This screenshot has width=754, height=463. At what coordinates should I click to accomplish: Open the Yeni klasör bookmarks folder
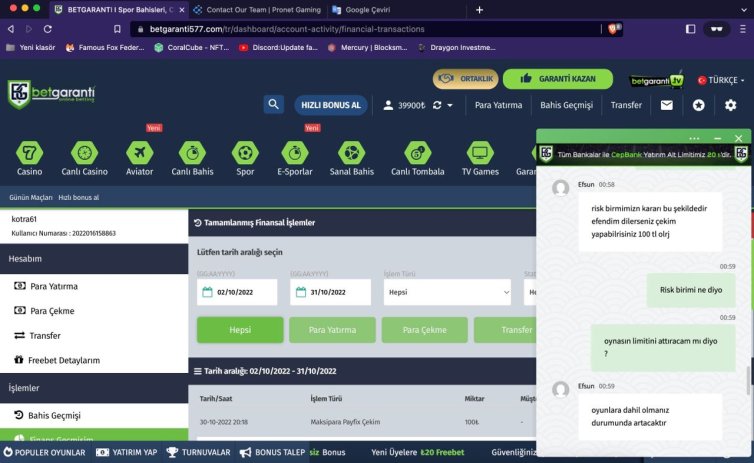coord(31,48)
